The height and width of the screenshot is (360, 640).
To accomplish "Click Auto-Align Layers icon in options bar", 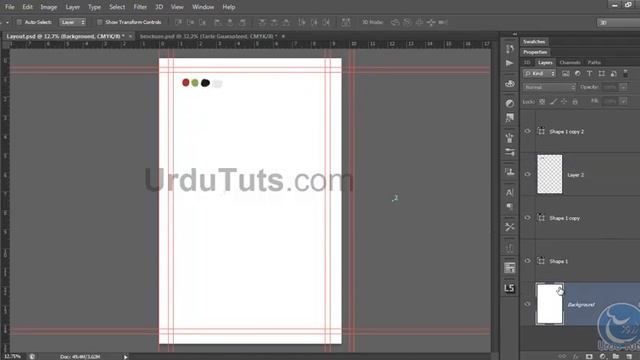I will 346,22.
